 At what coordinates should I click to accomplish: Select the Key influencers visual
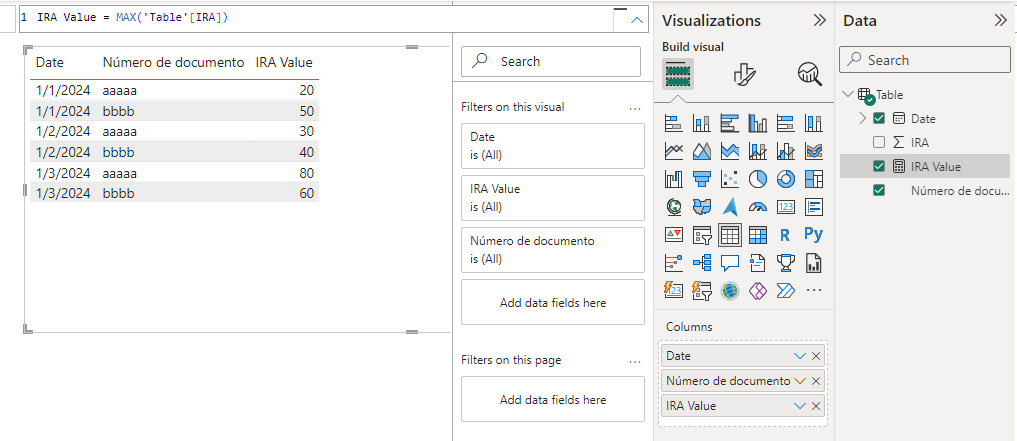674,263
